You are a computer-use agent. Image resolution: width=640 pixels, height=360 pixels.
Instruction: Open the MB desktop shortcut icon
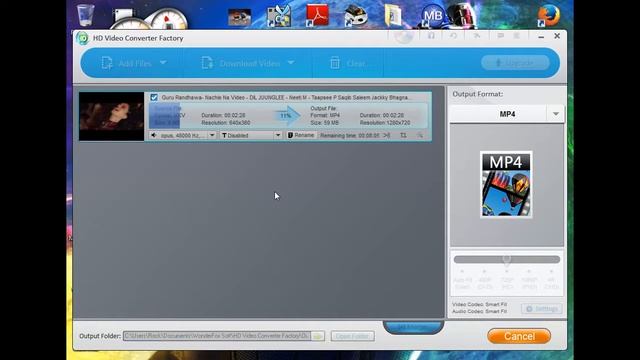pyautogui.click(x=432, y=16)
